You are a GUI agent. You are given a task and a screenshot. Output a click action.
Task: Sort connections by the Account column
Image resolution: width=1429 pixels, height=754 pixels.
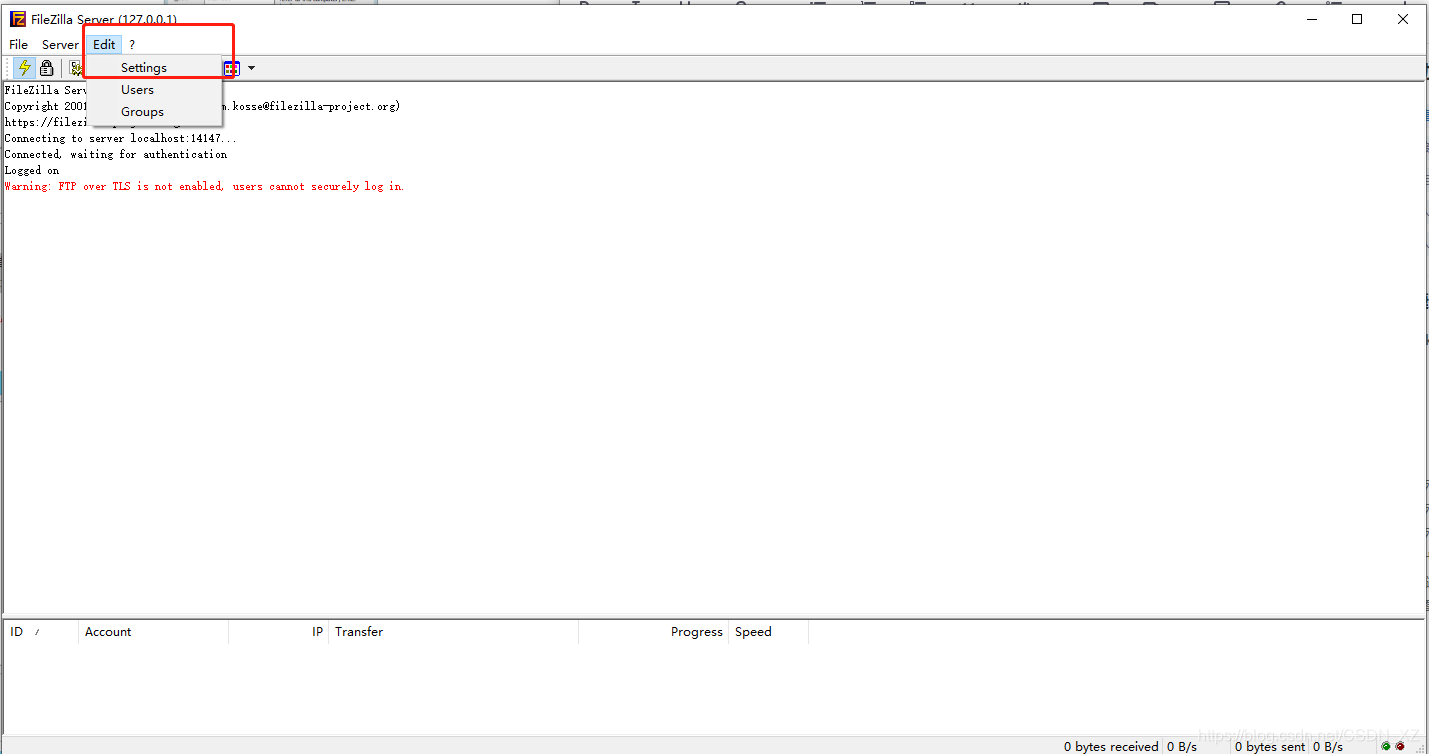[x=153, y=632]
